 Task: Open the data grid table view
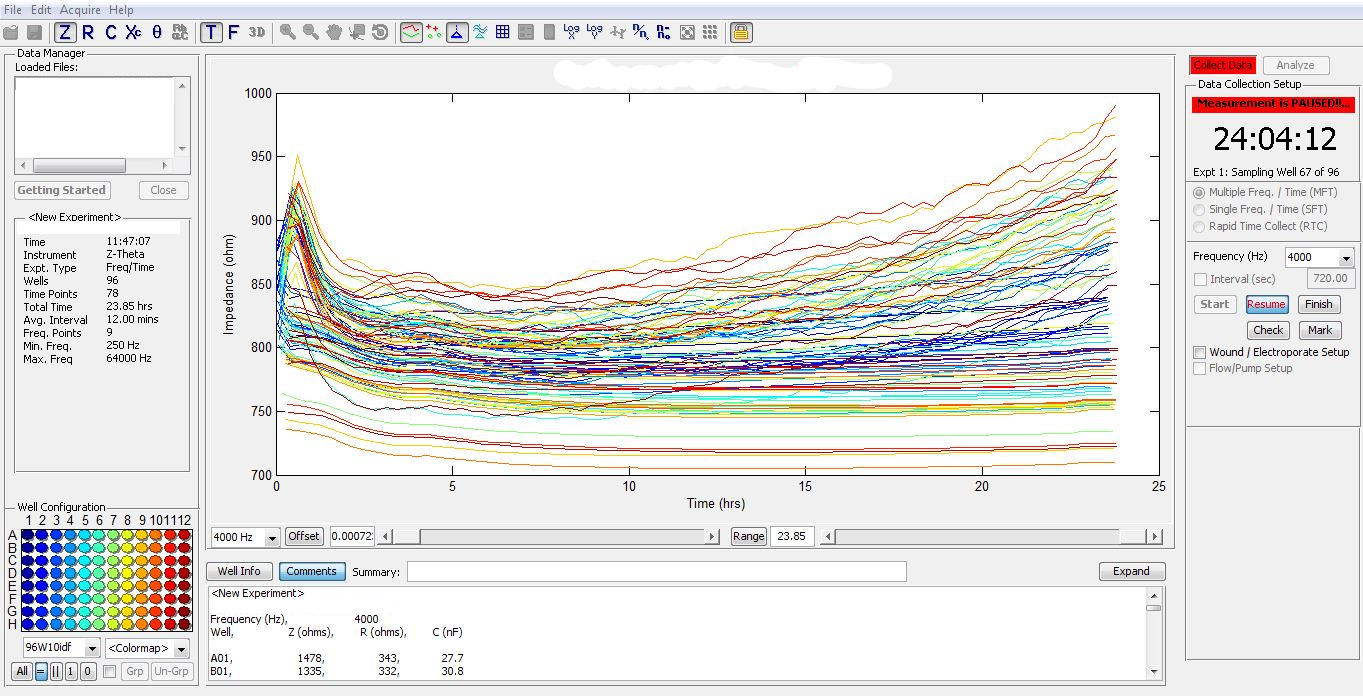click(503, 32)
